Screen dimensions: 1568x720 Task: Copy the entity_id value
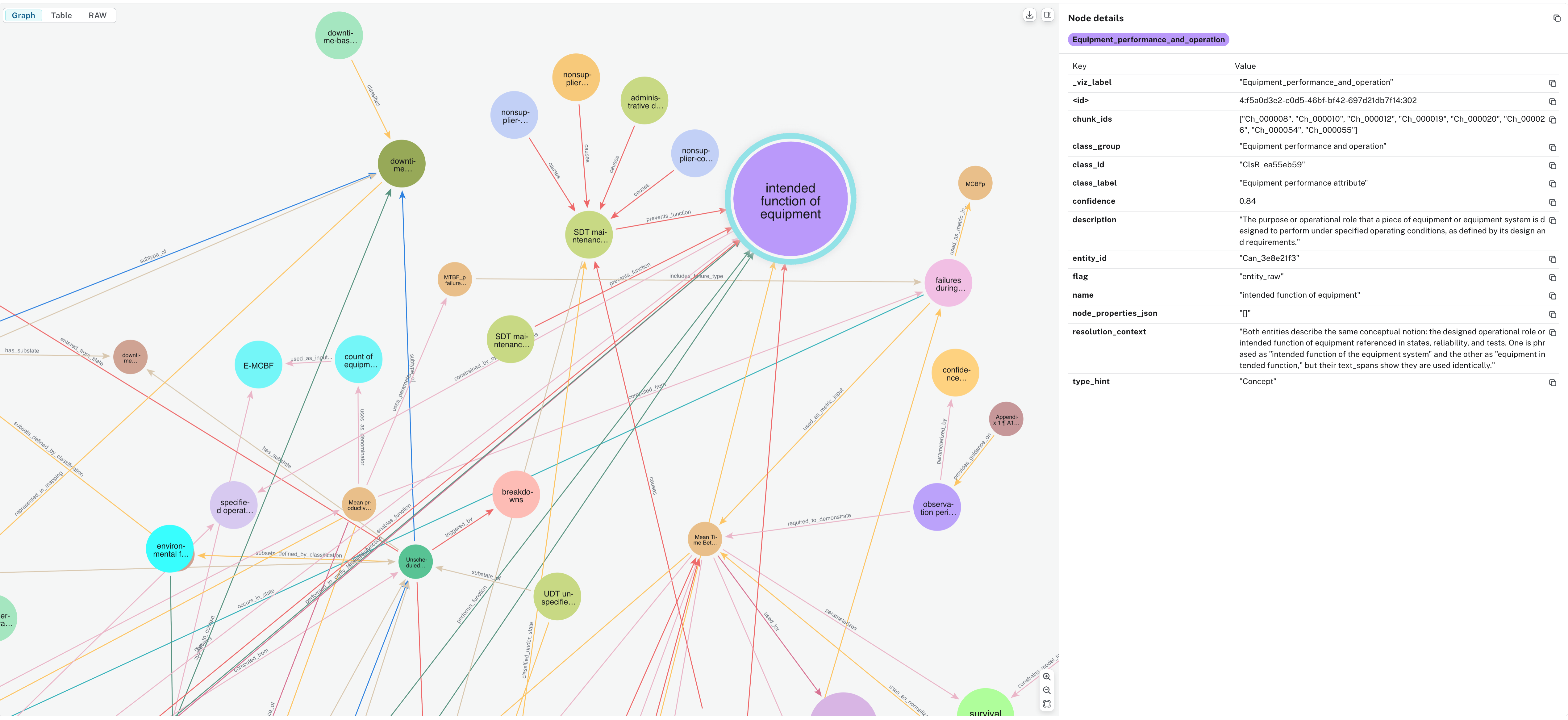point(1552,259)
